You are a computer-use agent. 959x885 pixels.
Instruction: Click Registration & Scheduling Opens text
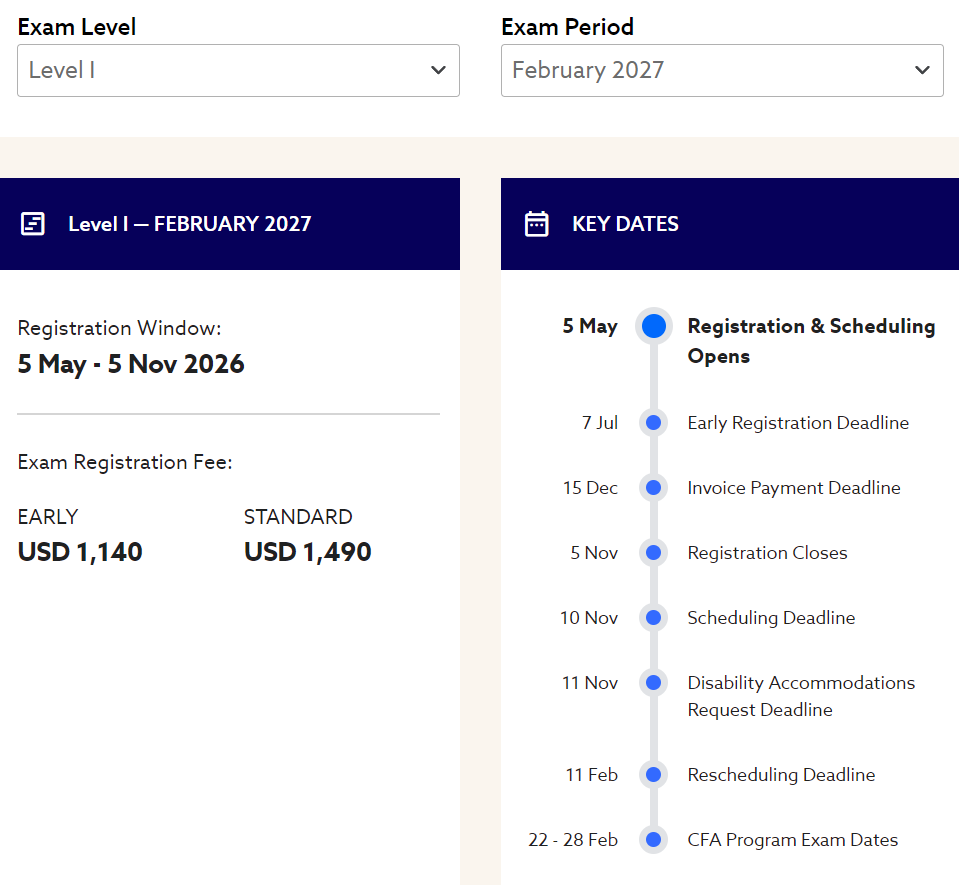click(811, 341)
